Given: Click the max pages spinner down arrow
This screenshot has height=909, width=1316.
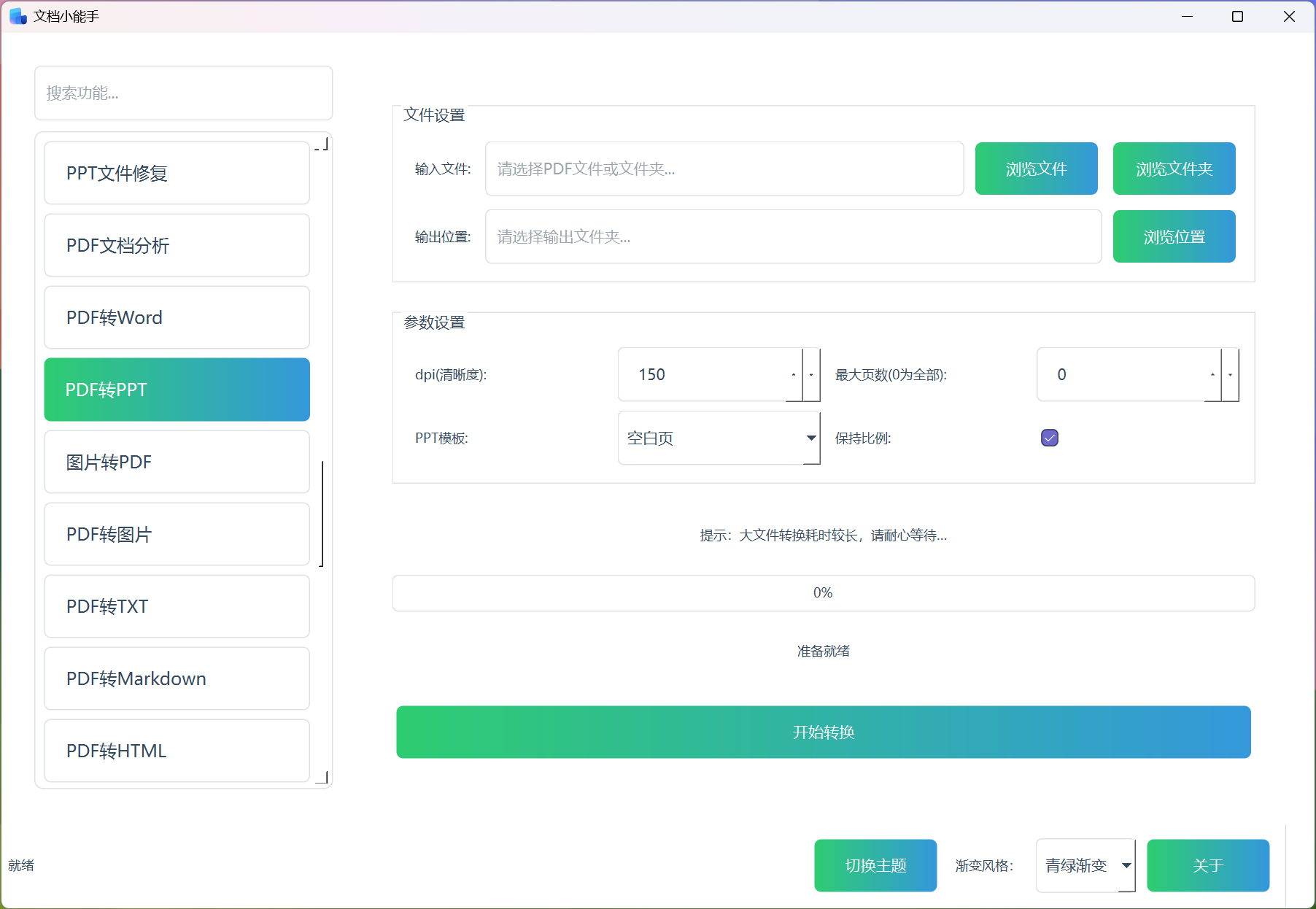Looking at the screenshot, I should 1230,374.
